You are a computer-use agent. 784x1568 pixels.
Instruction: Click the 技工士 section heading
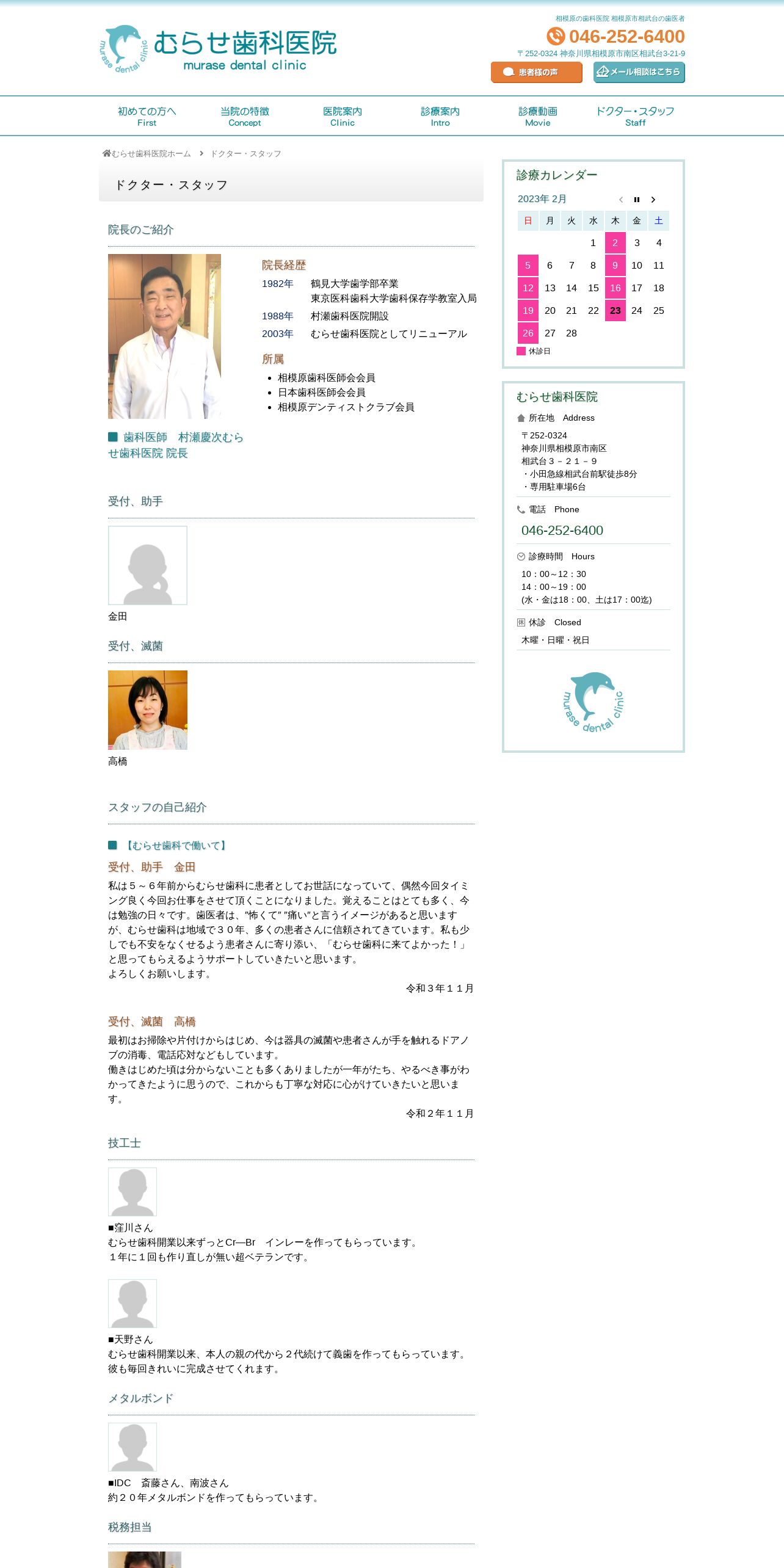pyautogui.click(x=125, y=1143)
